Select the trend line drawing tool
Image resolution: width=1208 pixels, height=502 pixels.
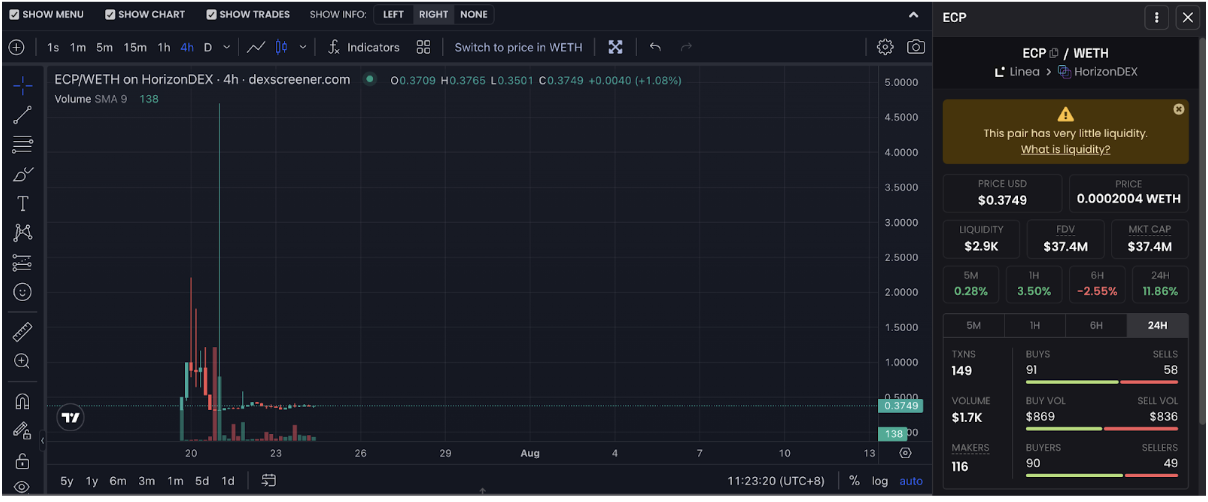[x=22, y=115]
